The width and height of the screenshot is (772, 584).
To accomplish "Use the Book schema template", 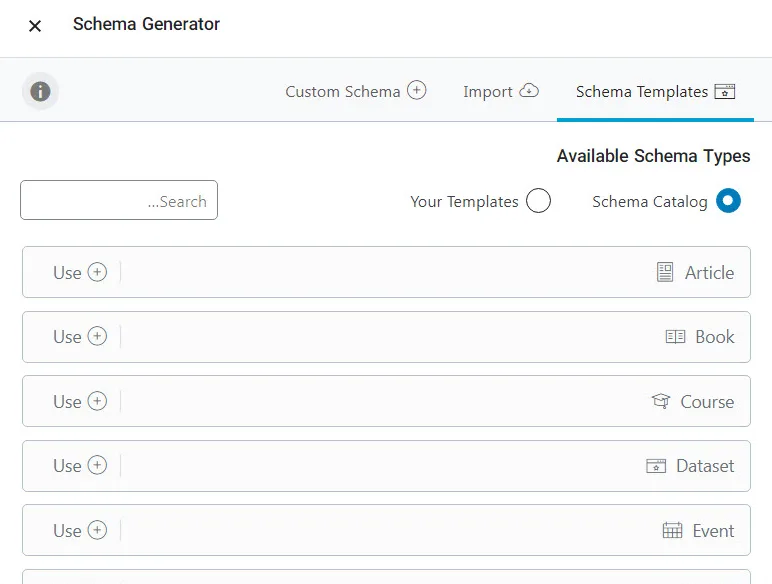I will 80,337.
